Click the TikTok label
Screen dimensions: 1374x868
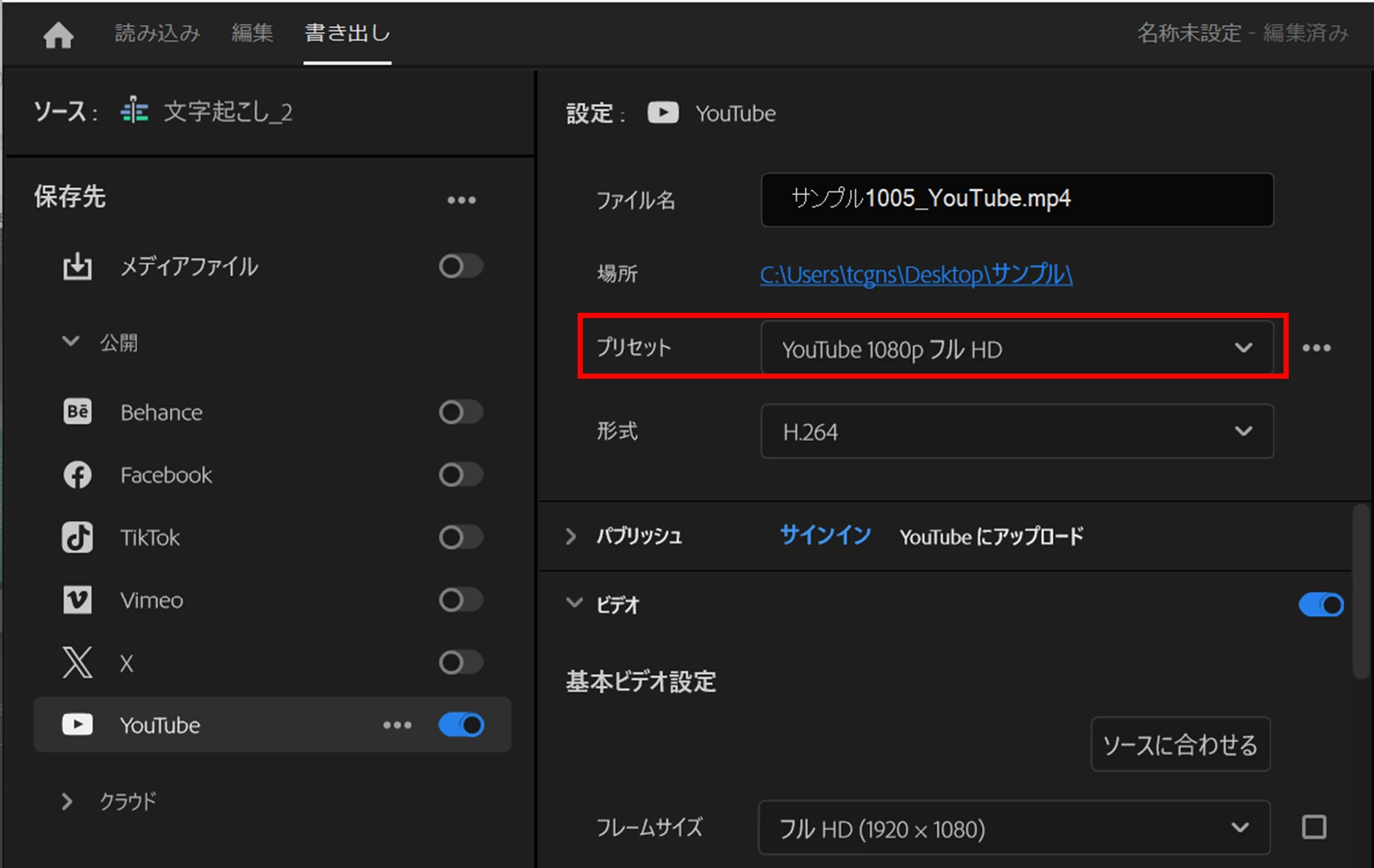click(150, 537)
